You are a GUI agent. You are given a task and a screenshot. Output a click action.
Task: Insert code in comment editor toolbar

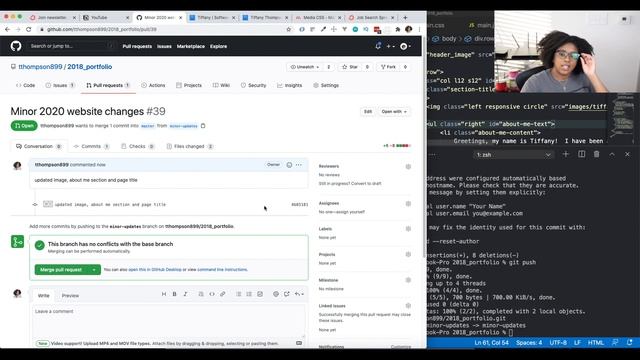coord(212,294)
